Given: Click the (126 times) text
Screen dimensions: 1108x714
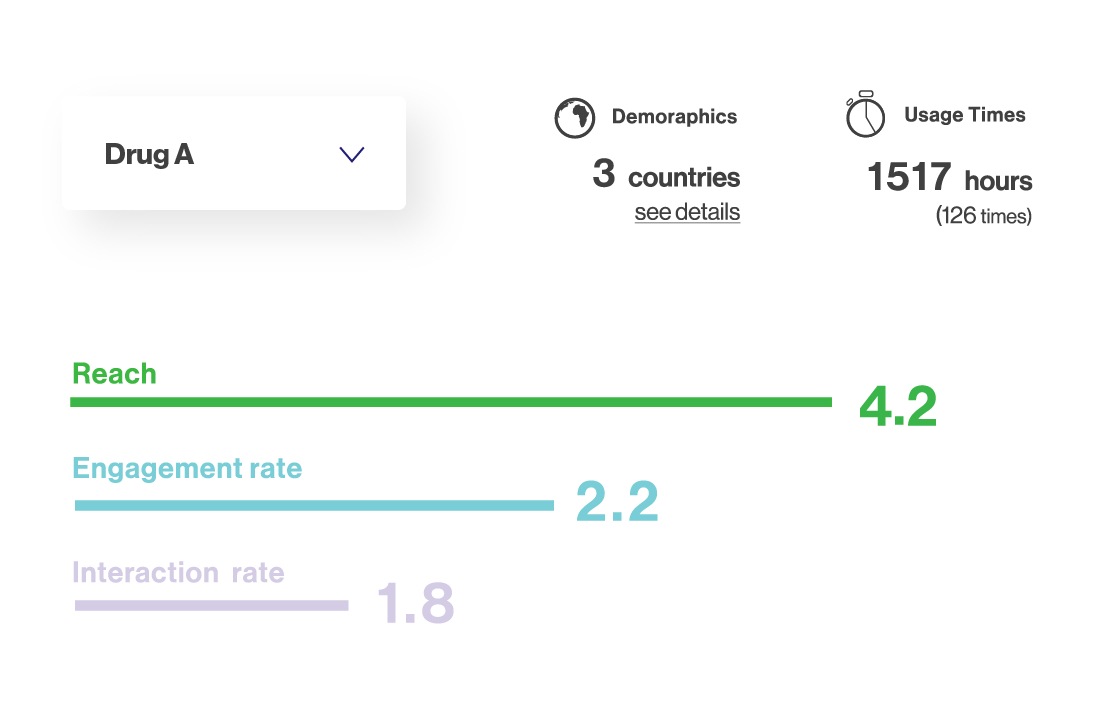Looking at the screenshot, I should (x=984, y=216).
